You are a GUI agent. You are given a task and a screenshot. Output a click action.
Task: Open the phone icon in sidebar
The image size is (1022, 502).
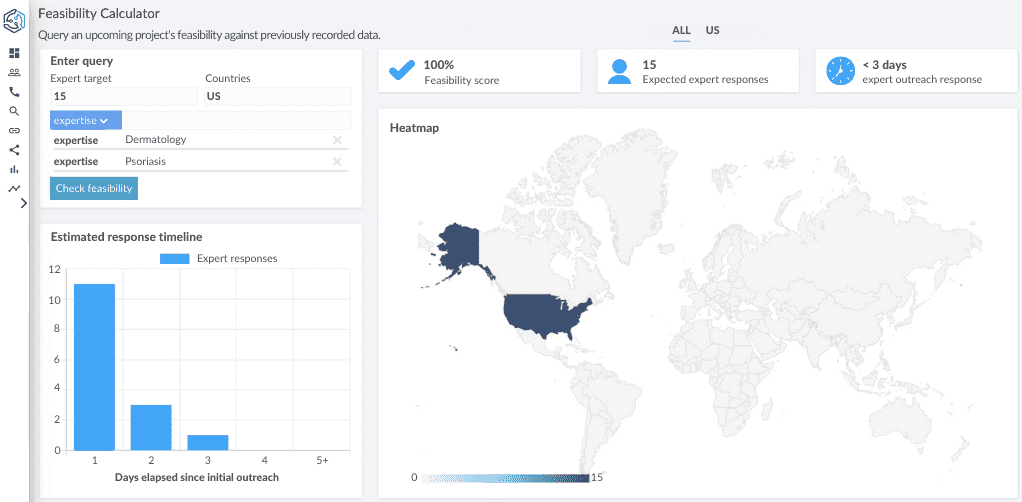point(14,92)
